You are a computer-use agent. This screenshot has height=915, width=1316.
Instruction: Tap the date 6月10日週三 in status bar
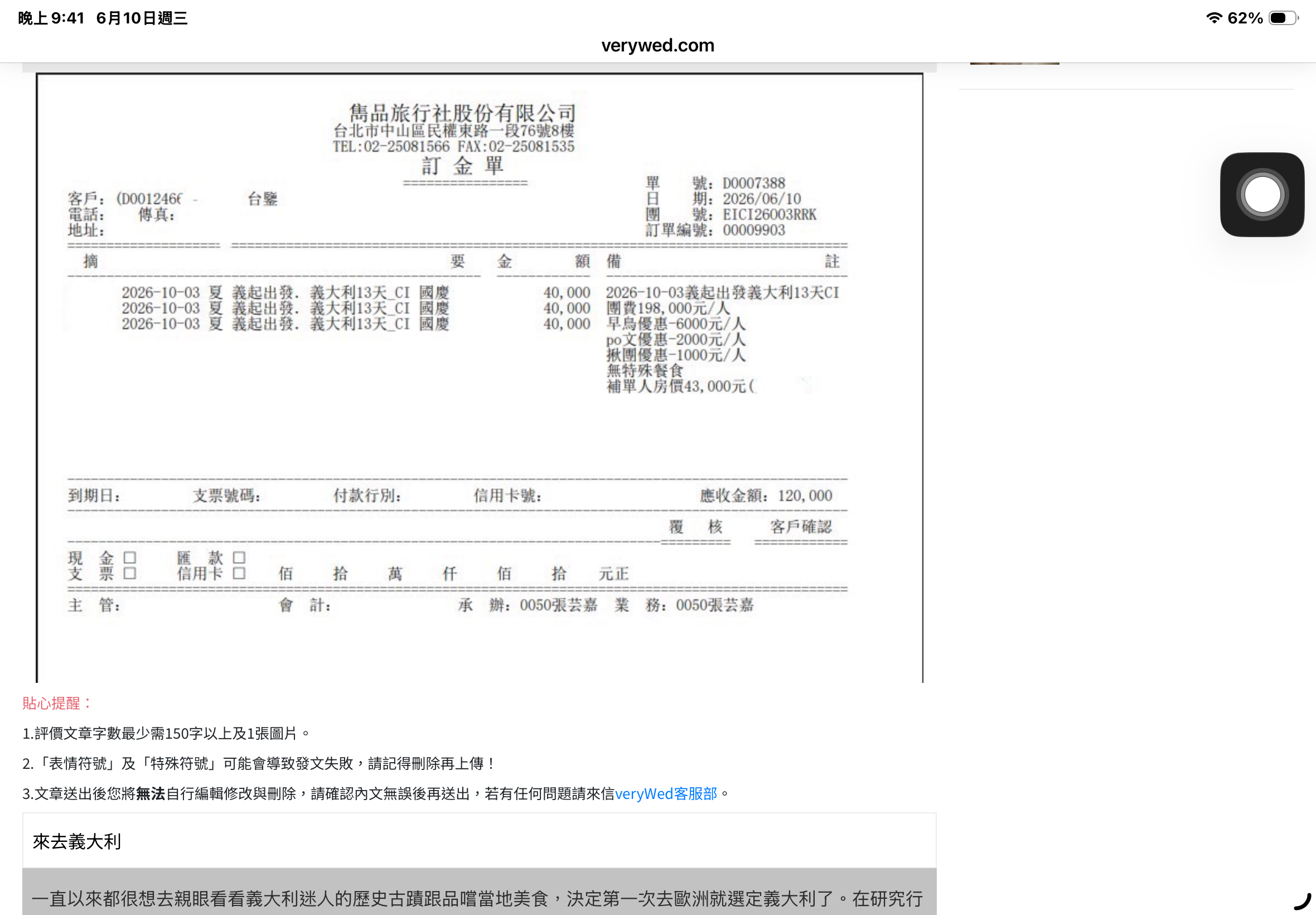tap(142, 18)
